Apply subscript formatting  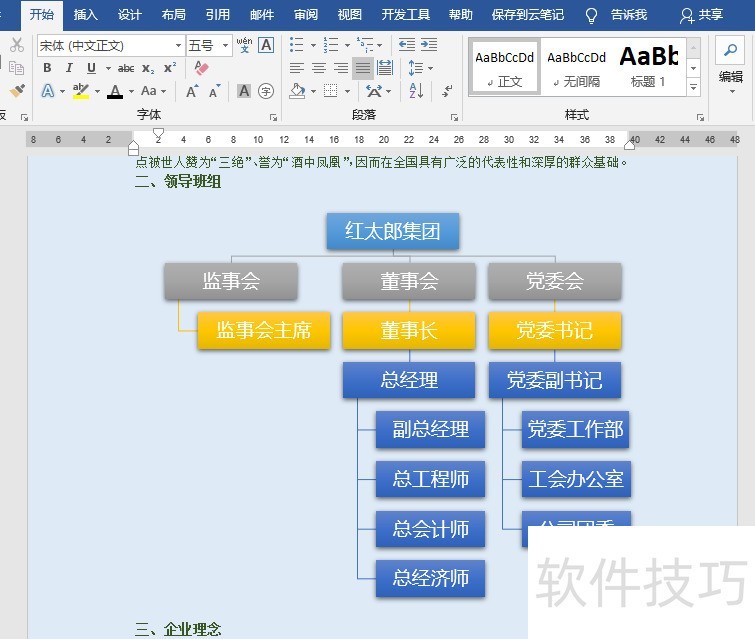click(148, 68)
